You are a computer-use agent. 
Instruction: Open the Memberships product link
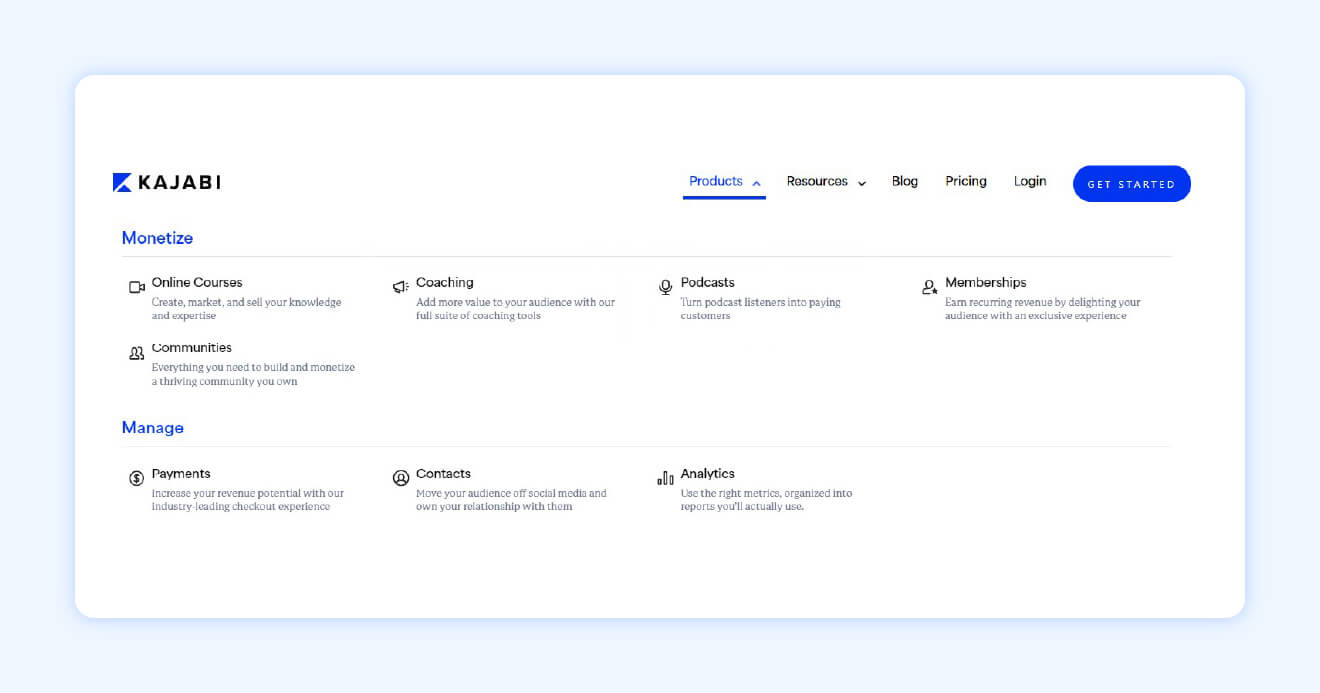tap(986, 282)
